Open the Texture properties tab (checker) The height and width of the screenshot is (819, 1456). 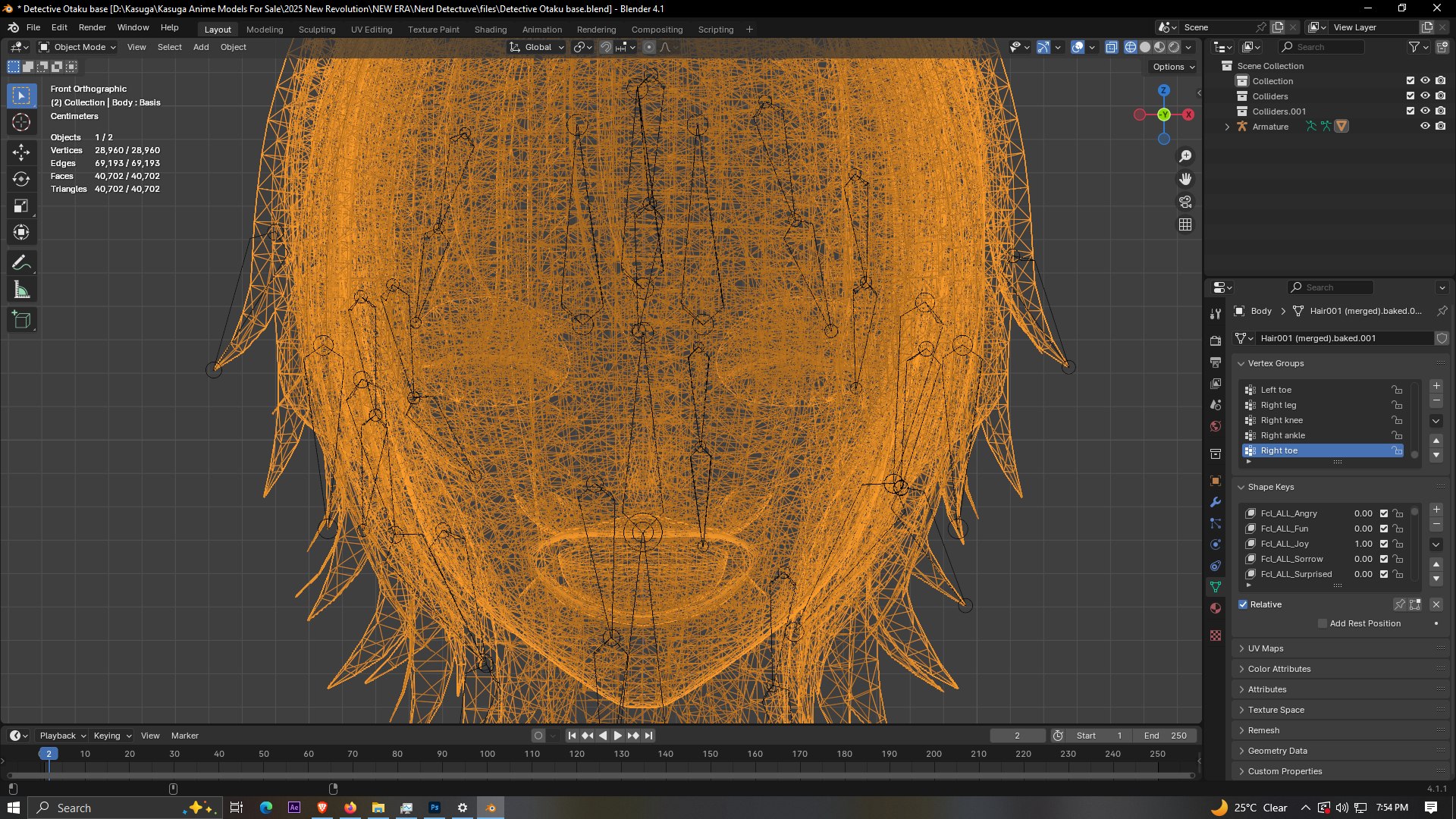pyautogui.click(x=1216, y=635)
